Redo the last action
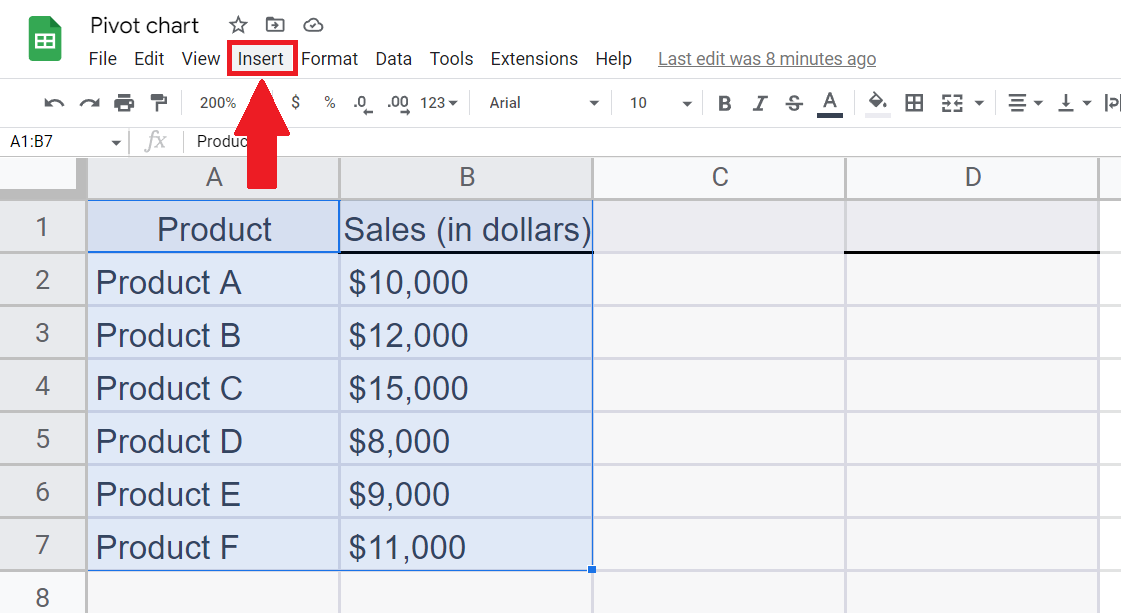1121x613 pixels. coord(89,103)
